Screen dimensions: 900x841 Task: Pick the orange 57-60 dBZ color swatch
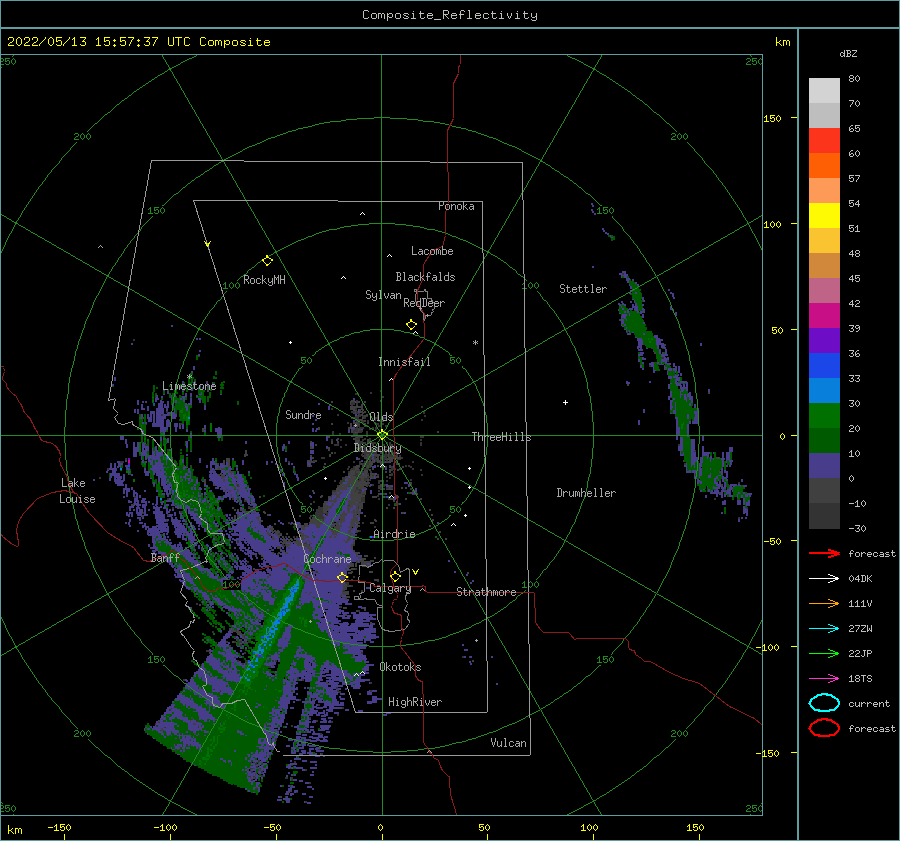824,166
